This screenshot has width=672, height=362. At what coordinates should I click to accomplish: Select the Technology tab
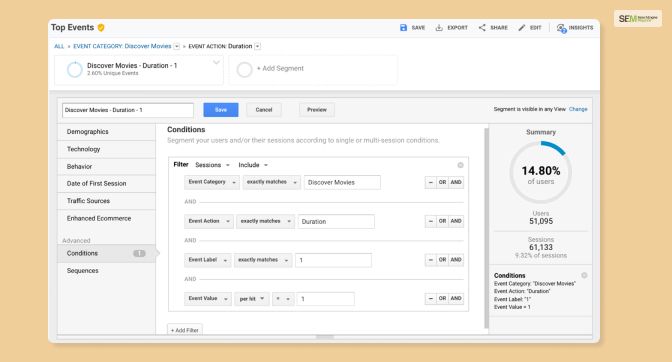click(106, 149)
